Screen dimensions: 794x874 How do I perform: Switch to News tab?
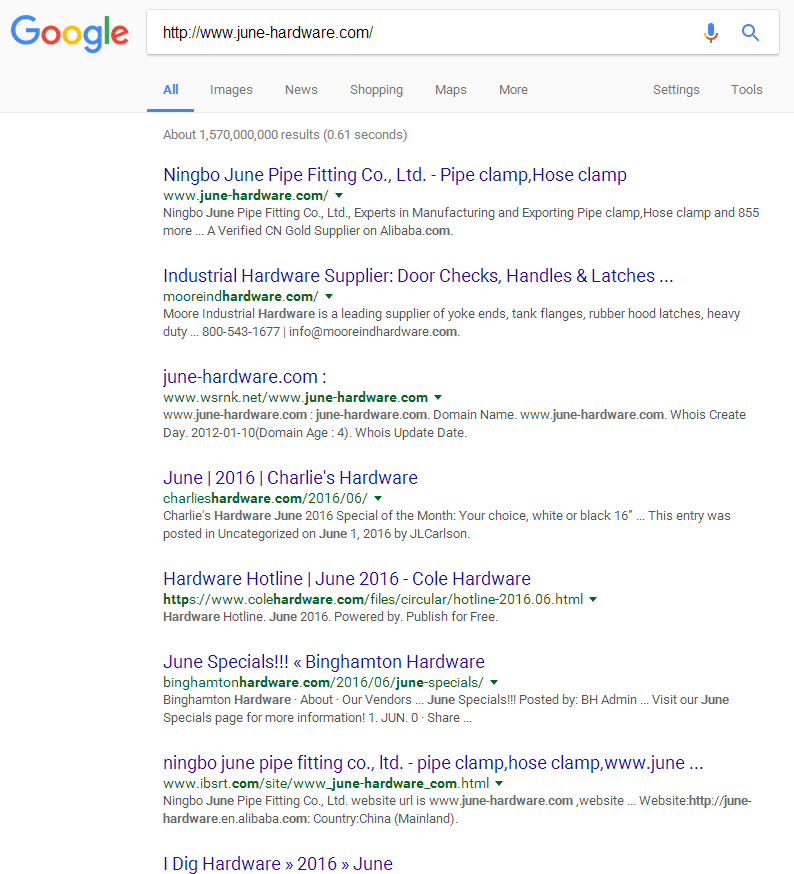click(x=301, y=90)
